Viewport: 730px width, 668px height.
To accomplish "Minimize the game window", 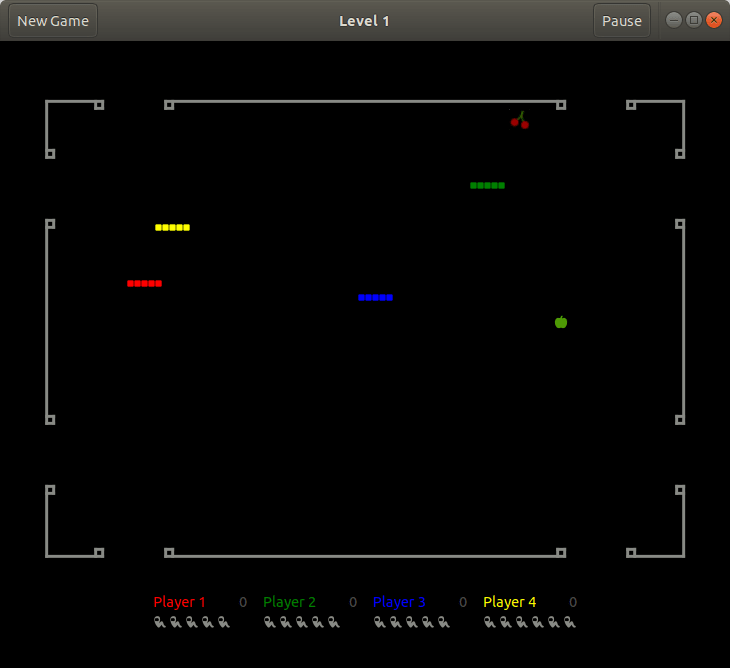I will tap(674, 20).
